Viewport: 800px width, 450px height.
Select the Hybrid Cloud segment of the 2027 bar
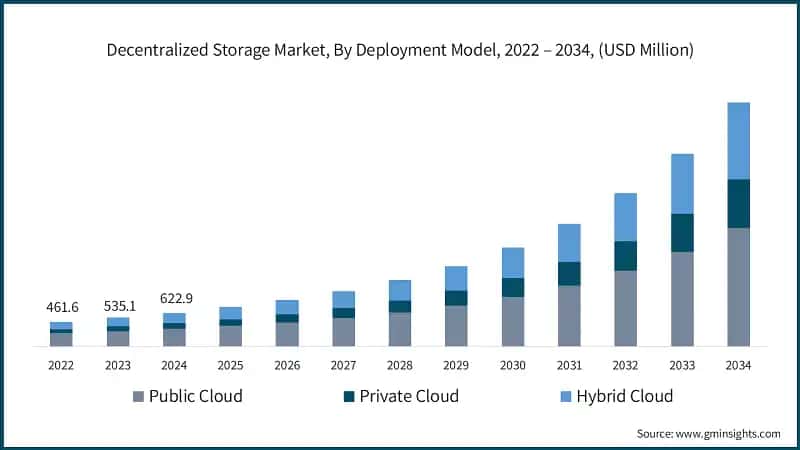[x=343, y=299]
